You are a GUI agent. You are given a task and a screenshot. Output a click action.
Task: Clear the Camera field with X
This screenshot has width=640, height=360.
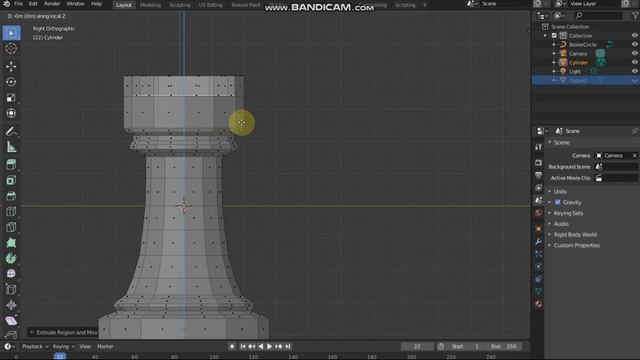634,156
